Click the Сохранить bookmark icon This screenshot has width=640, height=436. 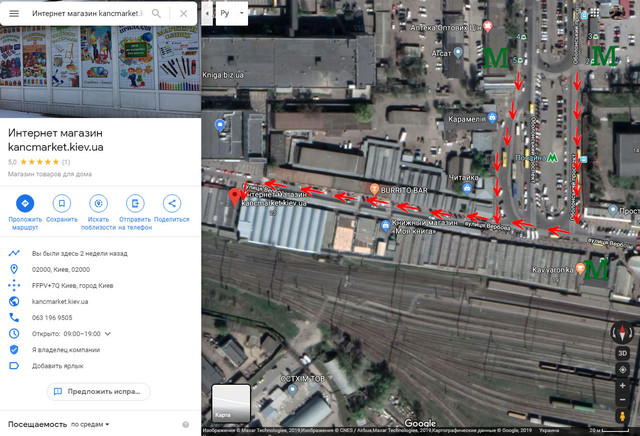(x=62, y=203)
